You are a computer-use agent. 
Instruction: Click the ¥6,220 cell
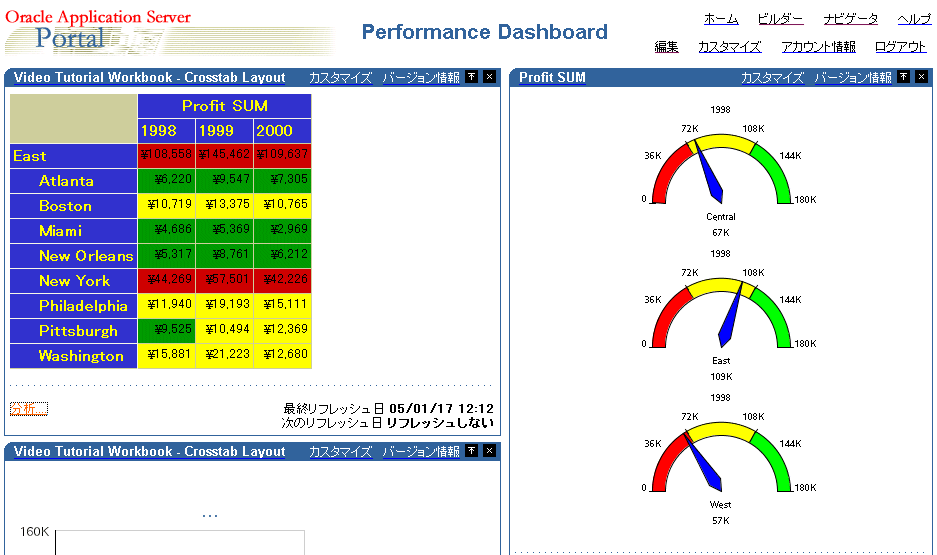tap(166, 180)
